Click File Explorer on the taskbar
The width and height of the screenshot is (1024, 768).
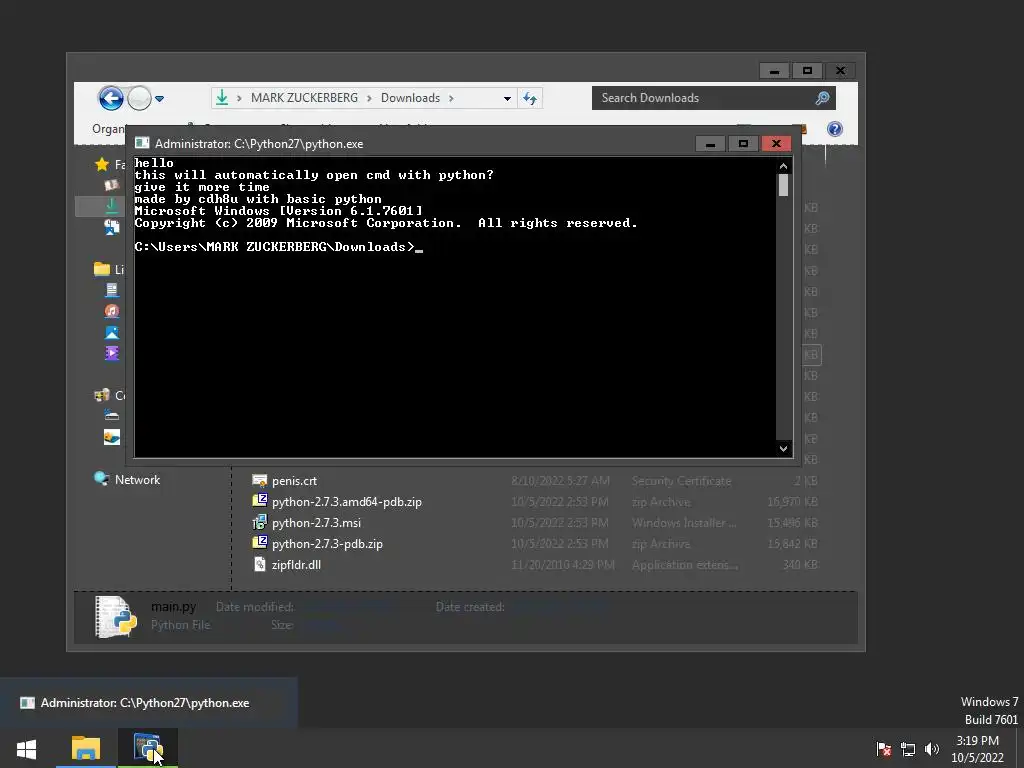pyautogui.click(x=86, y=748)
